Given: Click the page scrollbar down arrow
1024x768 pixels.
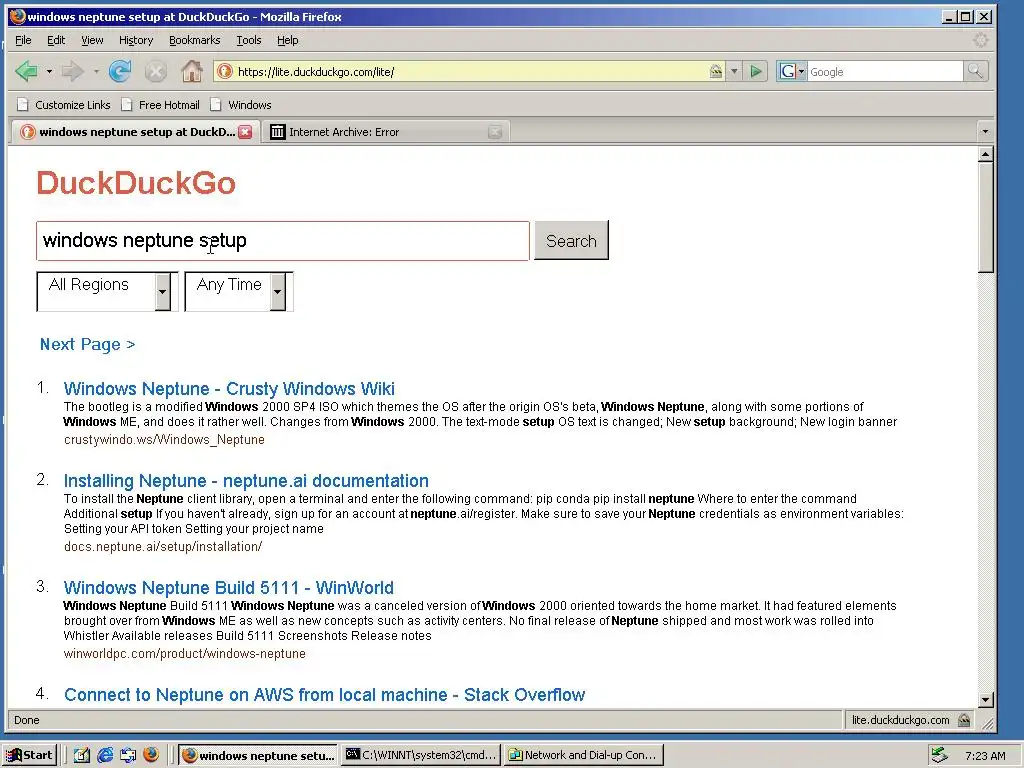Looking at the screenshot, I should 986,699.
